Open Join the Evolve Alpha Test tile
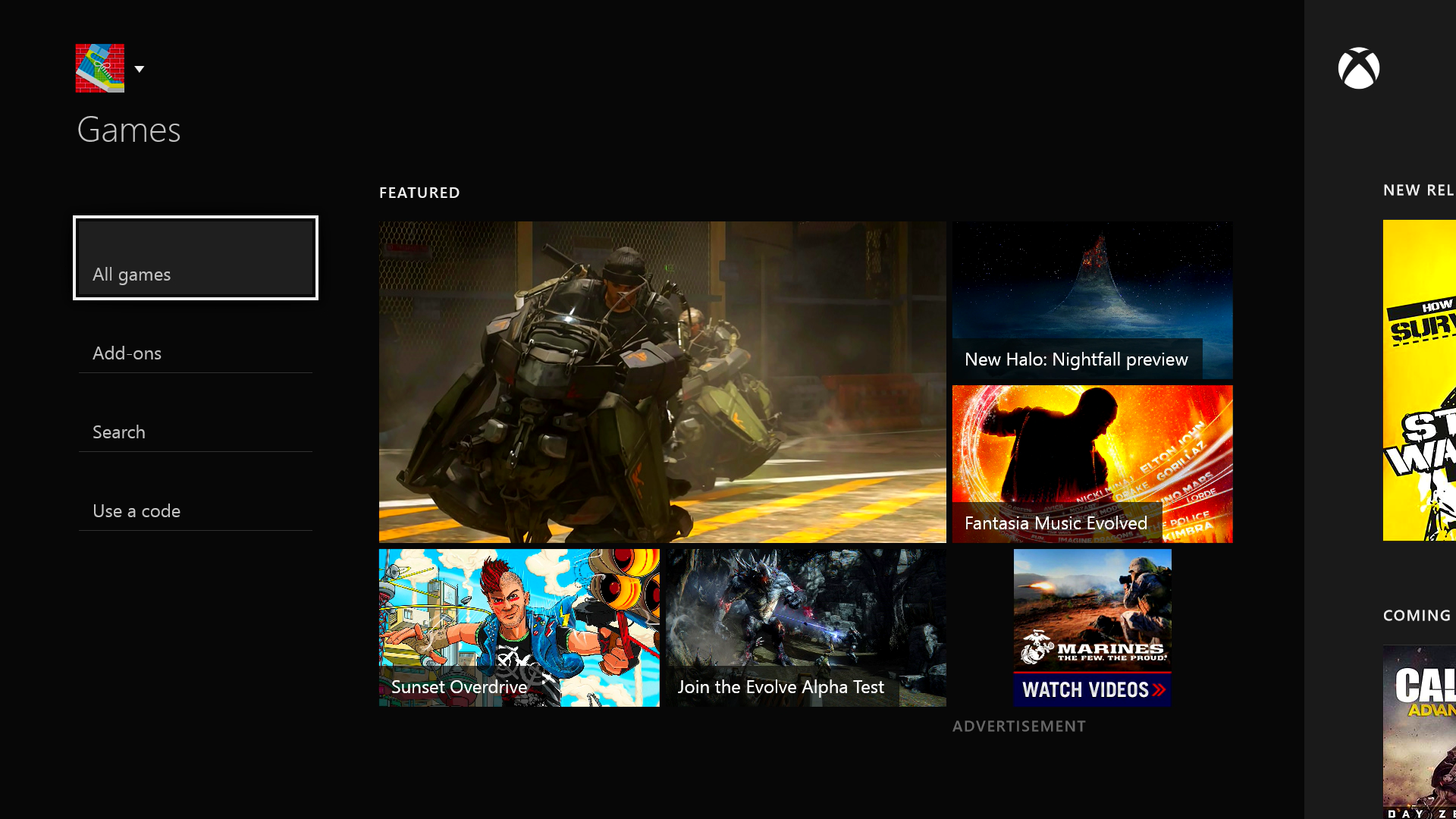 tap(805, 627)
